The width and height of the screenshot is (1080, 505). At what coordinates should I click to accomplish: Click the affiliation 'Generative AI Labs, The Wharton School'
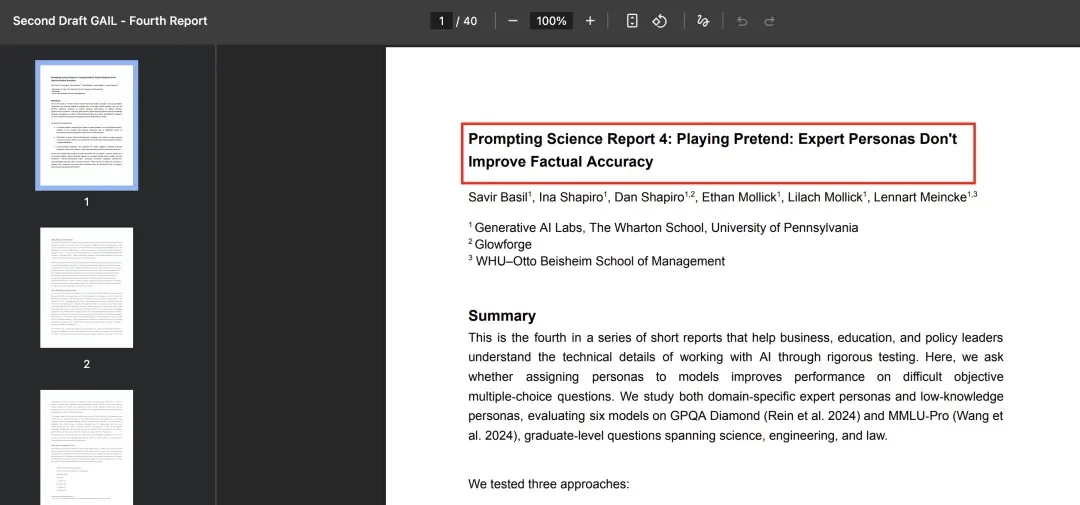point(591,228)
